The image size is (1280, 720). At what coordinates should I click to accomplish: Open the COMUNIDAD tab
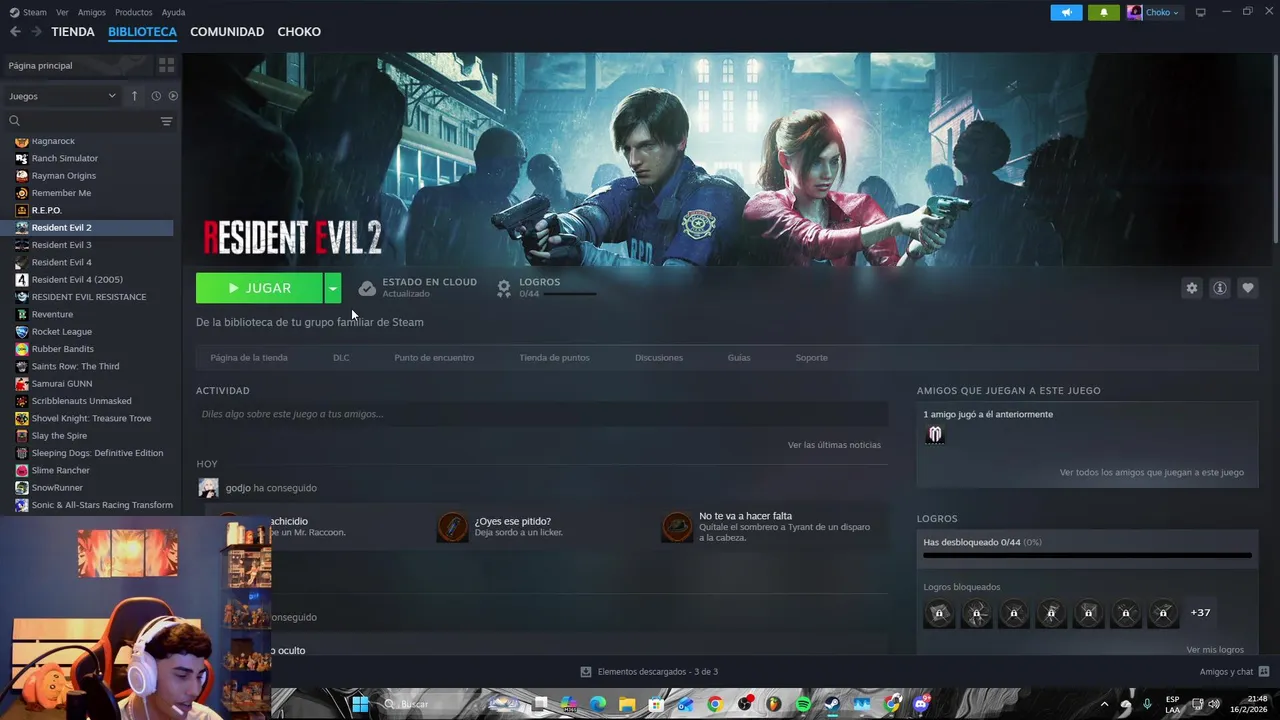(227, 32)
